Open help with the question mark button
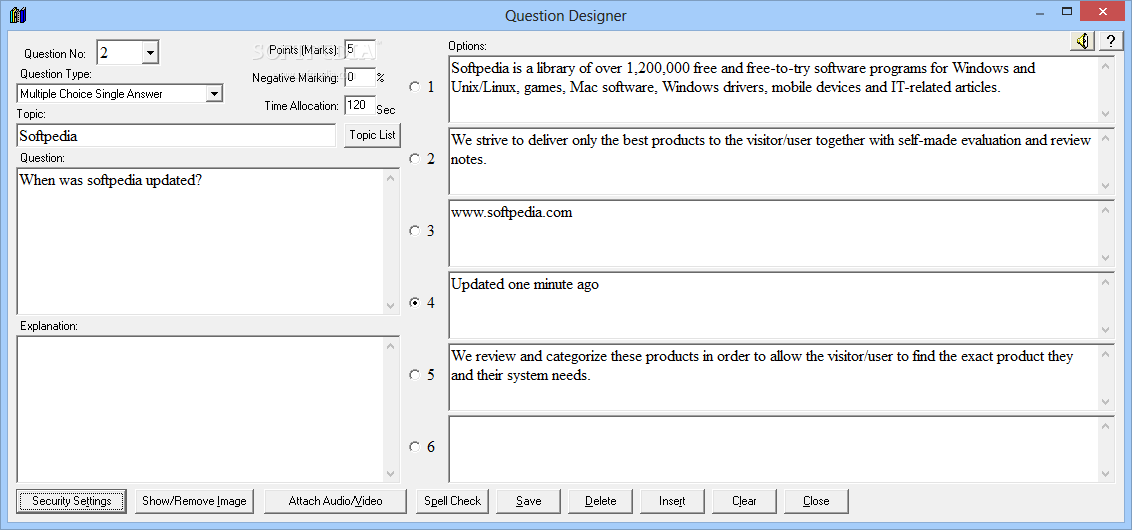1132x530 pixels. pos(1110,42)
